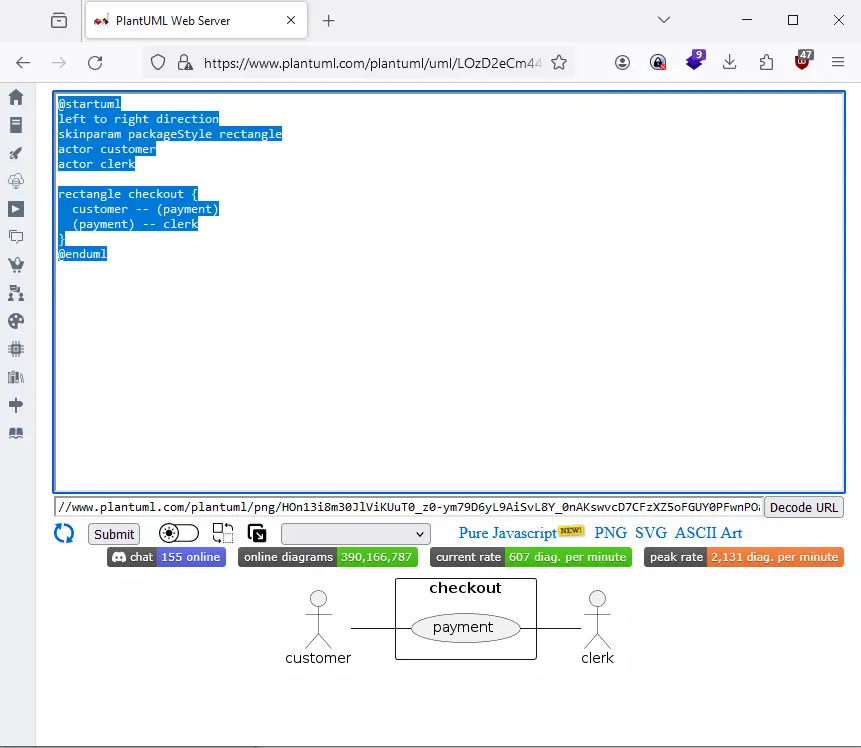
Task: Open the ASCII Art link
Action: coord(708,533)
